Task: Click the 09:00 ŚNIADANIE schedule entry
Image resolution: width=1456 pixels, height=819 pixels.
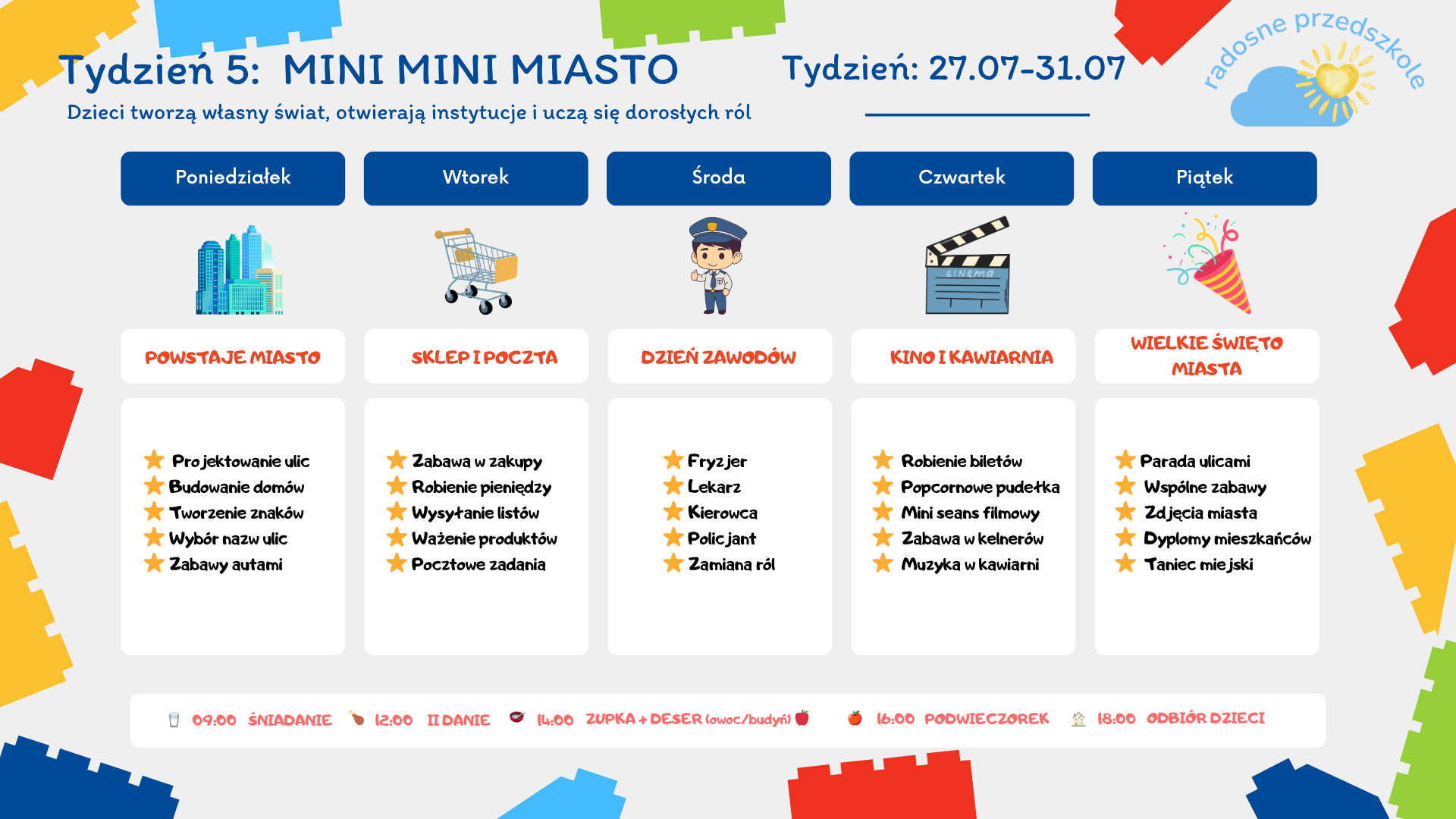Action: click(x=262, y=720)
